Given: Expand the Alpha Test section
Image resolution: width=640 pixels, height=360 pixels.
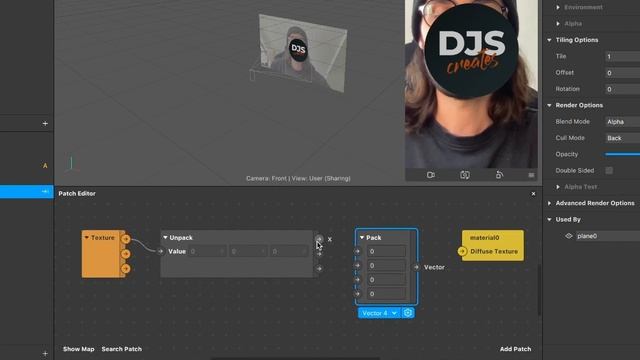Looking at the screenshot, I should (558, 187).
